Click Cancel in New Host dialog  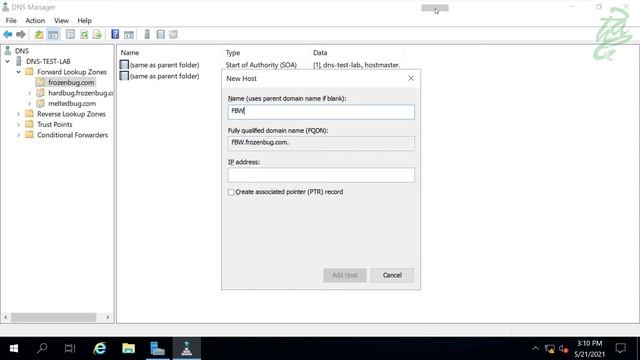tap(392, 275)
